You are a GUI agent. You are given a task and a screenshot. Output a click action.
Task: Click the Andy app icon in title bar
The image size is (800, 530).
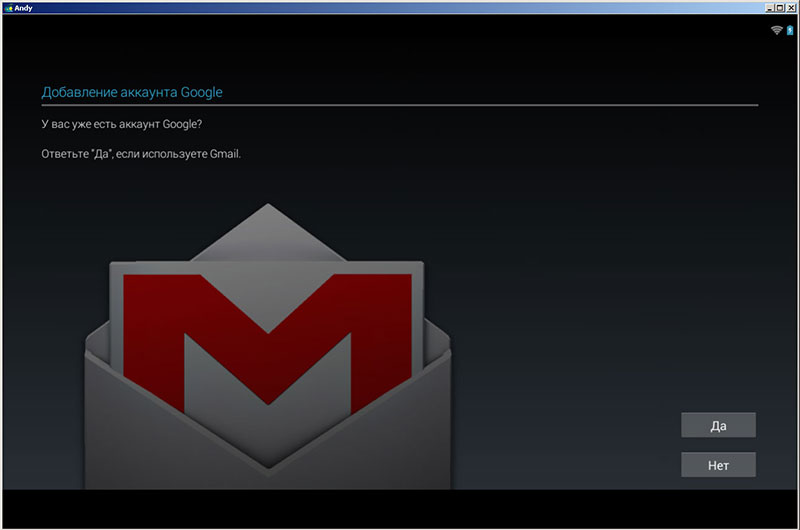click(8, 8)
